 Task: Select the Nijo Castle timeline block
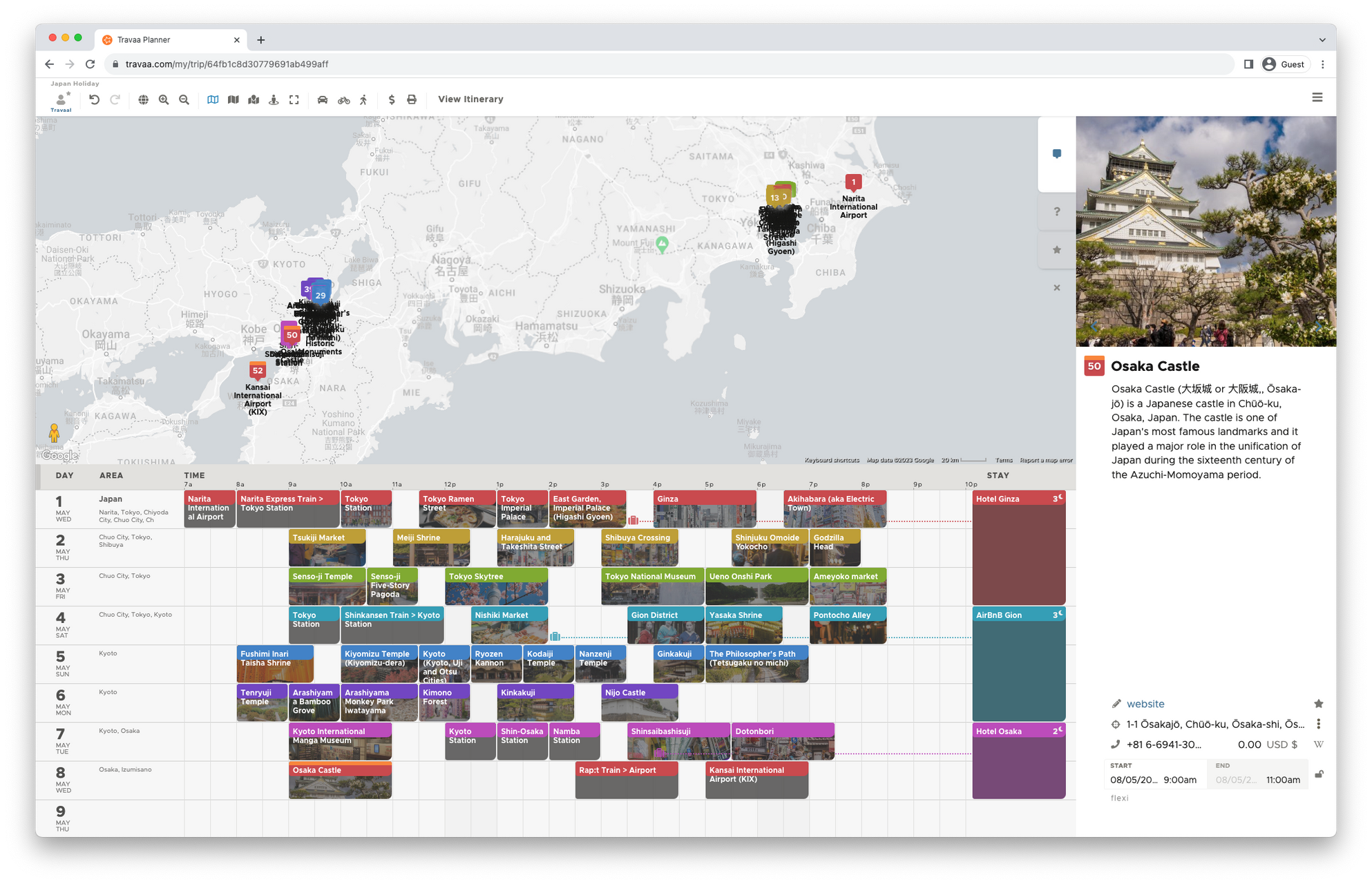640,702
